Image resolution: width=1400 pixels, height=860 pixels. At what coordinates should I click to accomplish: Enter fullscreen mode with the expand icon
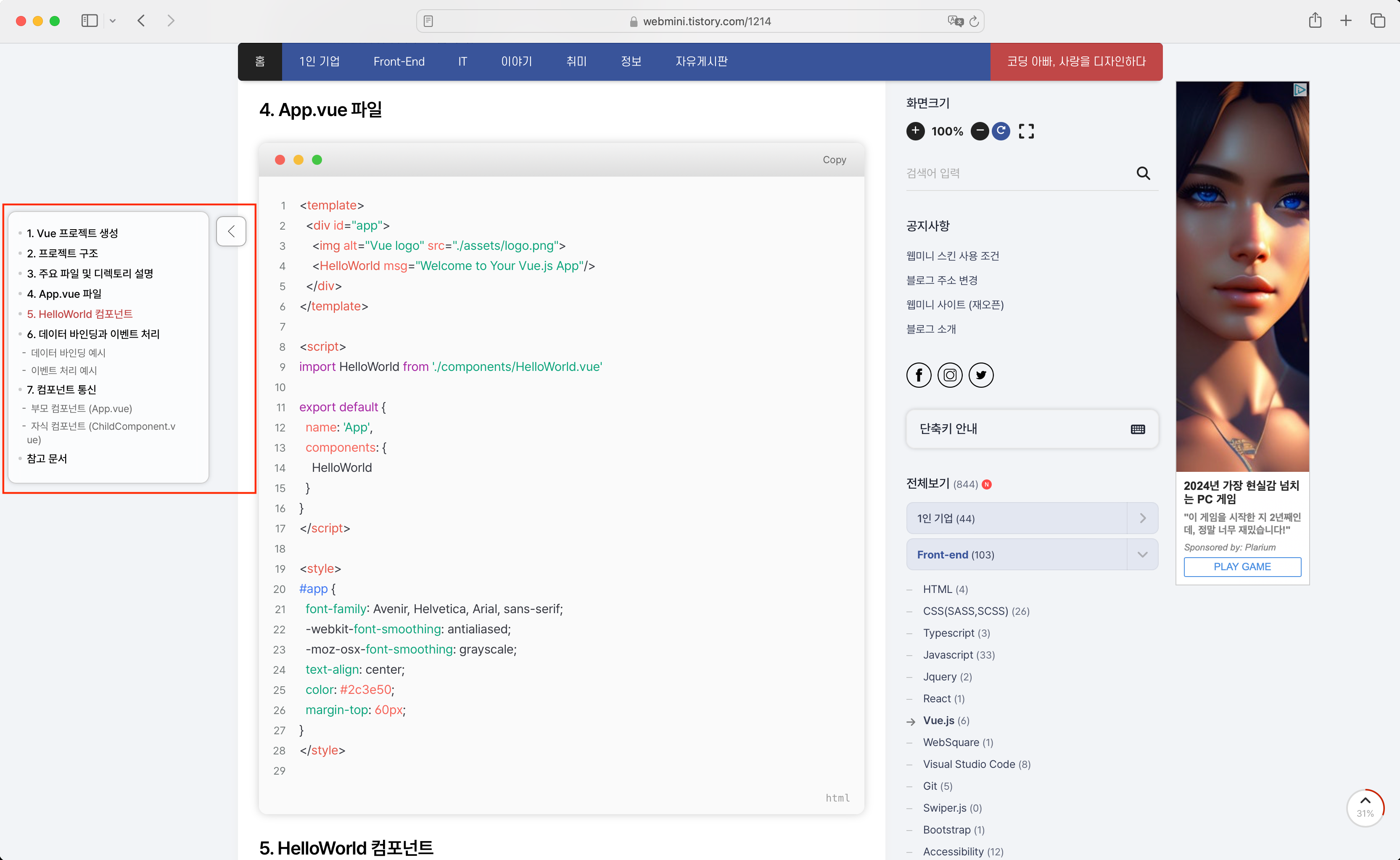[x=1026, y=131]
